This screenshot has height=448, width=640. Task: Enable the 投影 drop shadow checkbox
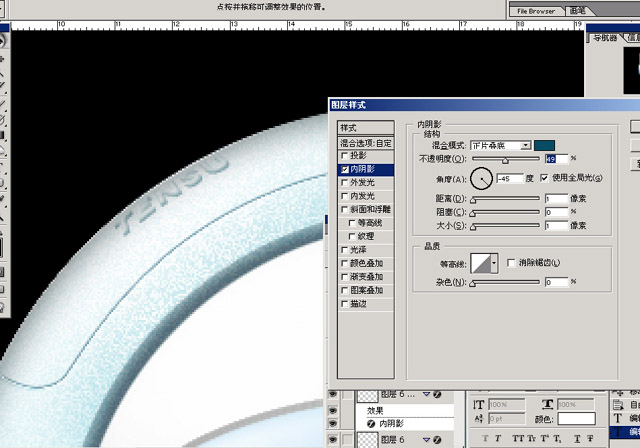[x=345, y=155]
